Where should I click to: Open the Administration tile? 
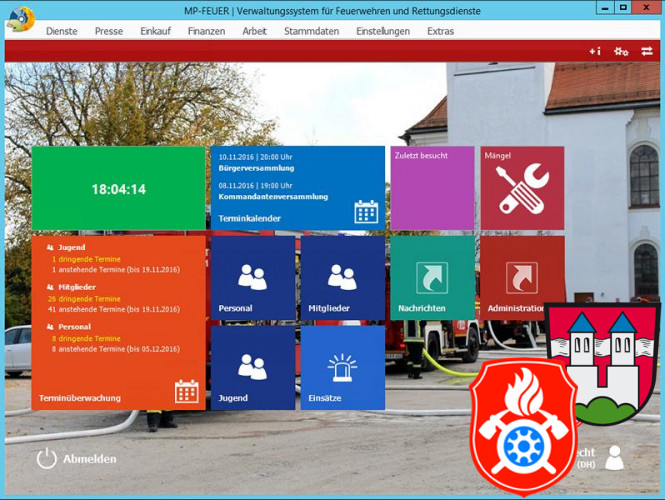521,278
